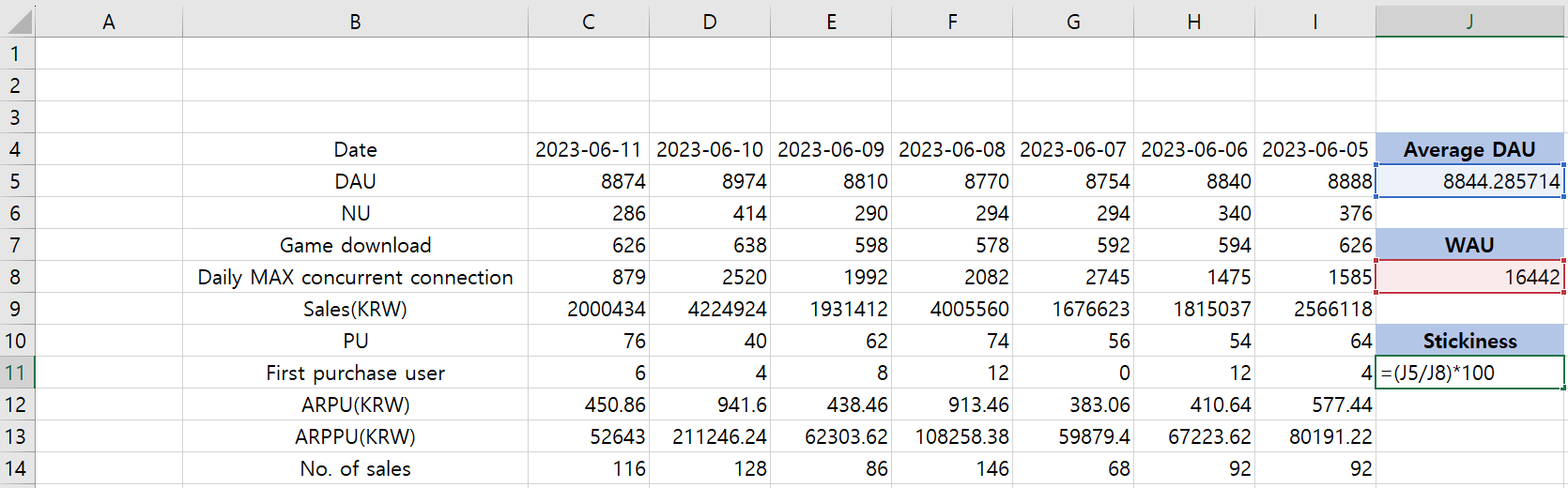Image resolution: width=1568 pixels, height=488 pixels.
Task: Select column A header
Action: point(109,22)
